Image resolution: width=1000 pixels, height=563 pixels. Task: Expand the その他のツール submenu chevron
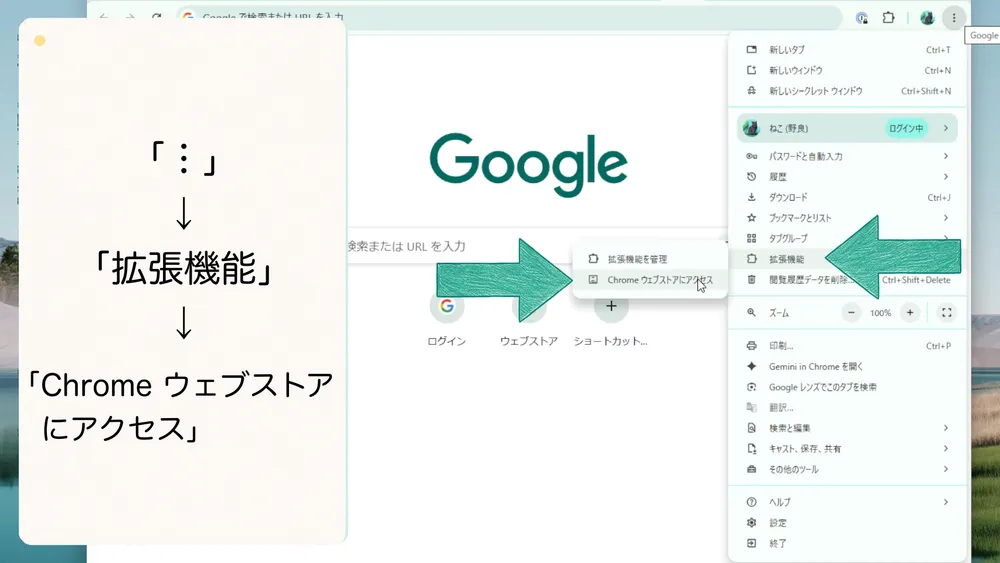tap(946, 469)
